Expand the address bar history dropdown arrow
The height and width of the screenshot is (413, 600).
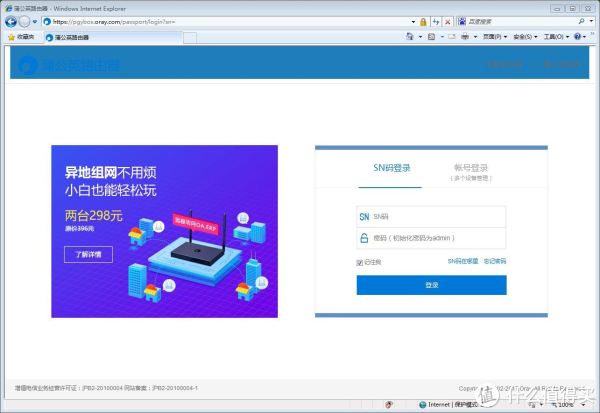(413, 22)
